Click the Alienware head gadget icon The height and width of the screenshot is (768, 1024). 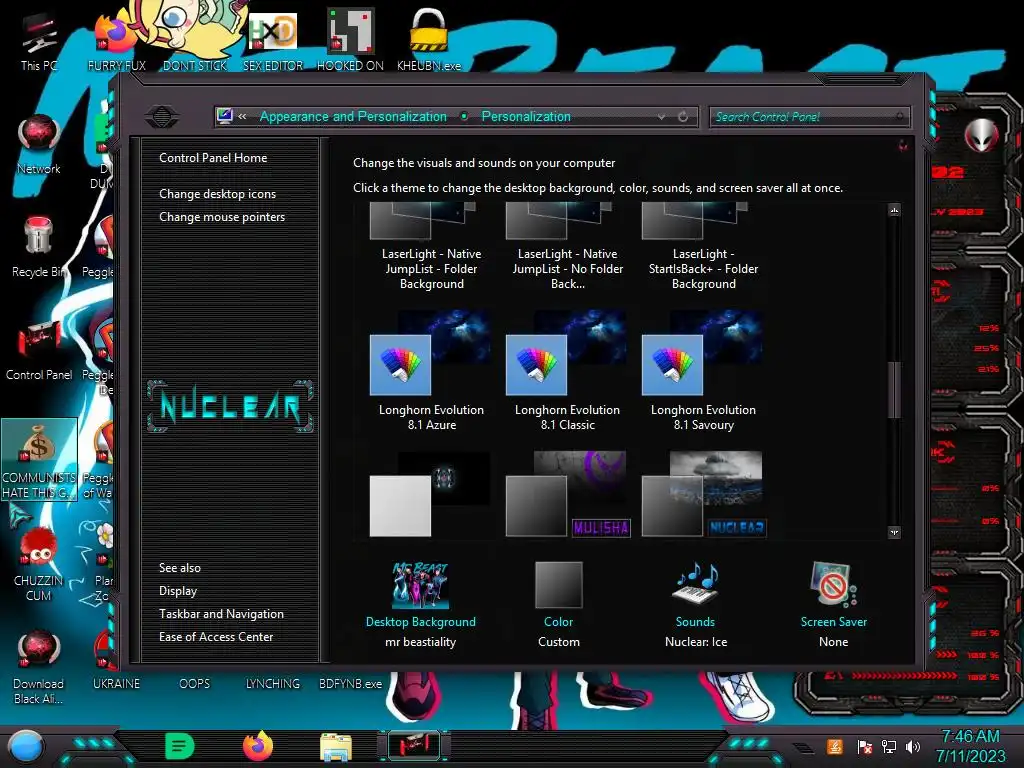981,135
